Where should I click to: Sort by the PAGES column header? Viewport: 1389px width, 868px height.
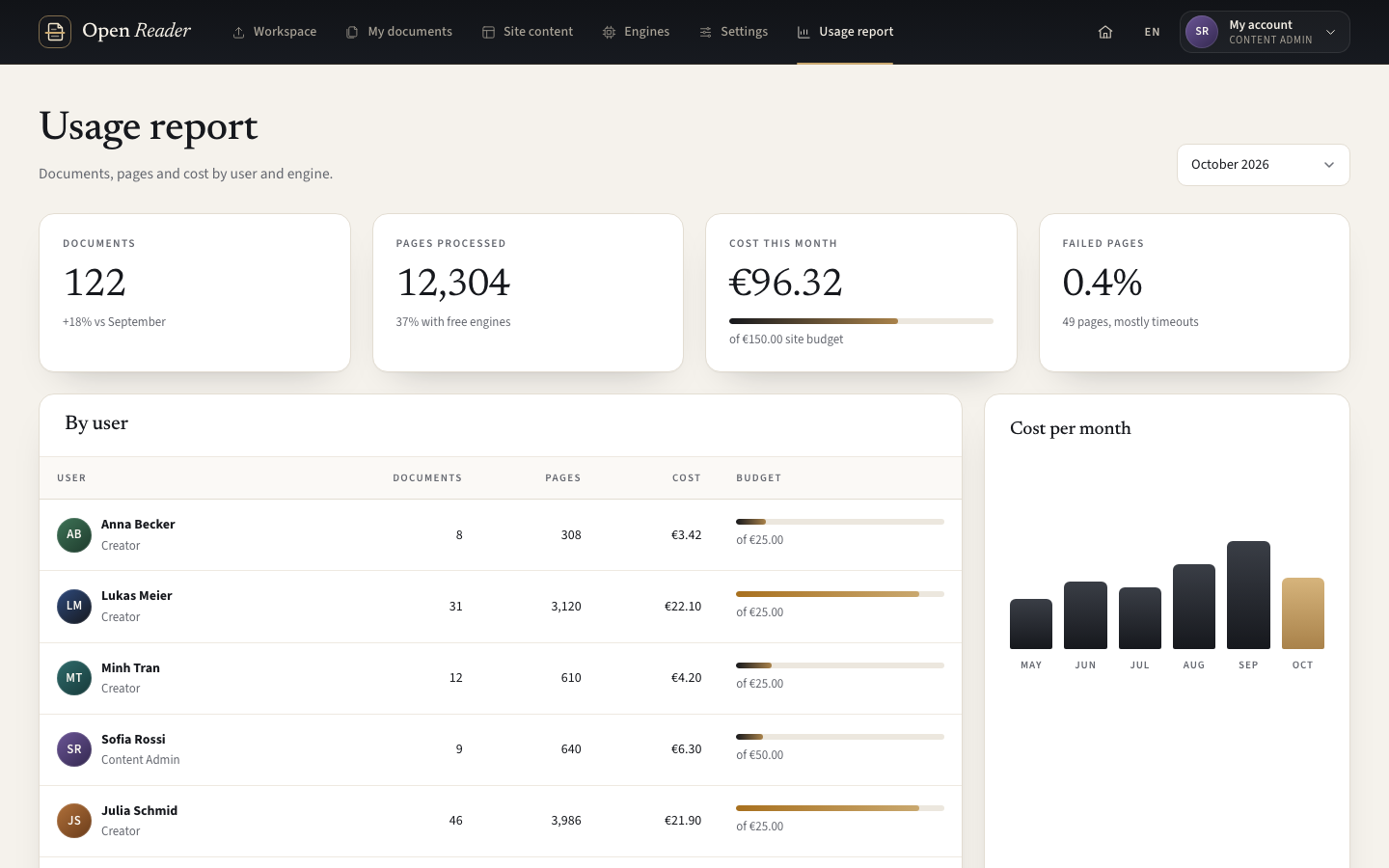(563, 478)
